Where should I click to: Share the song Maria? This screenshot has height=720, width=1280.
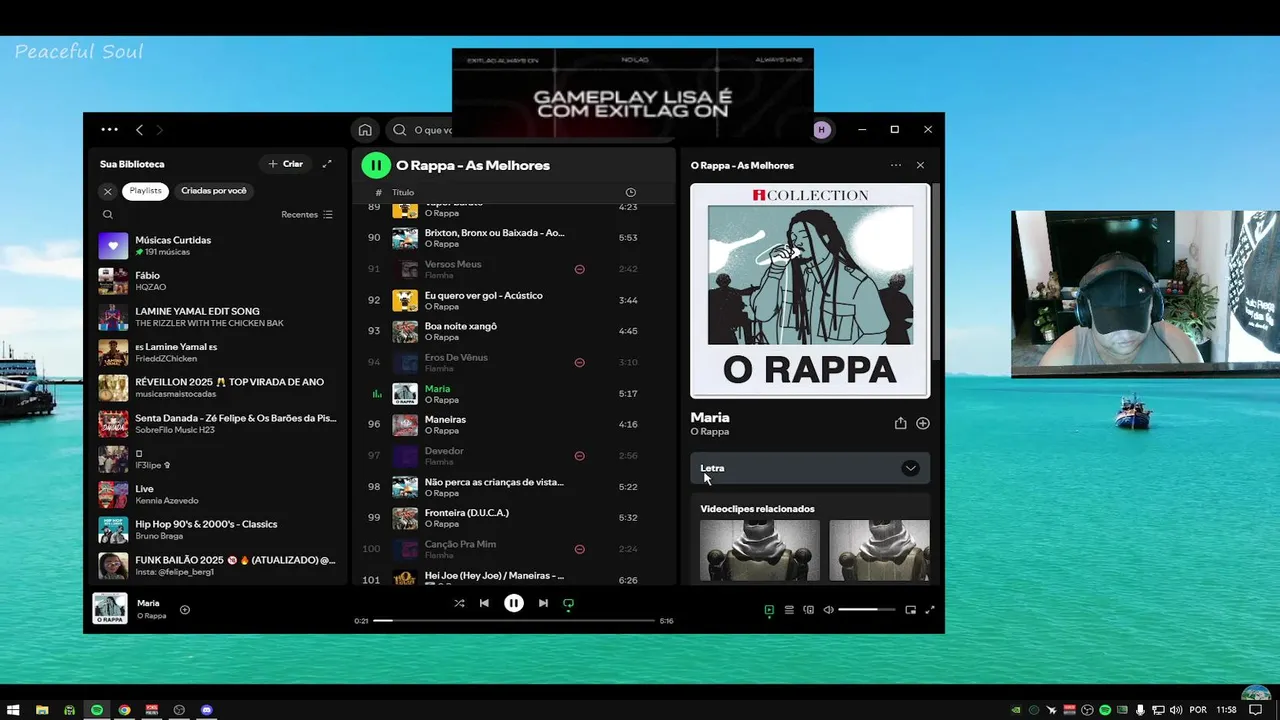(900, 423)
